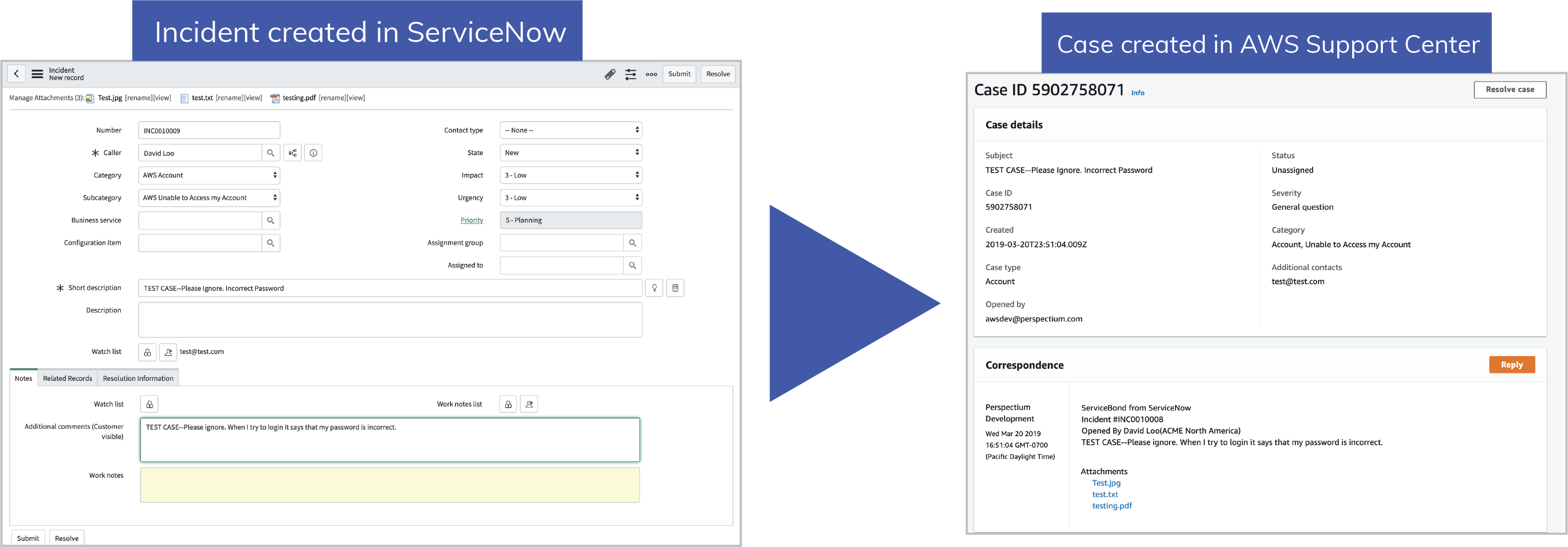Click the testing.pdf attachment file icon

point(275,98)
